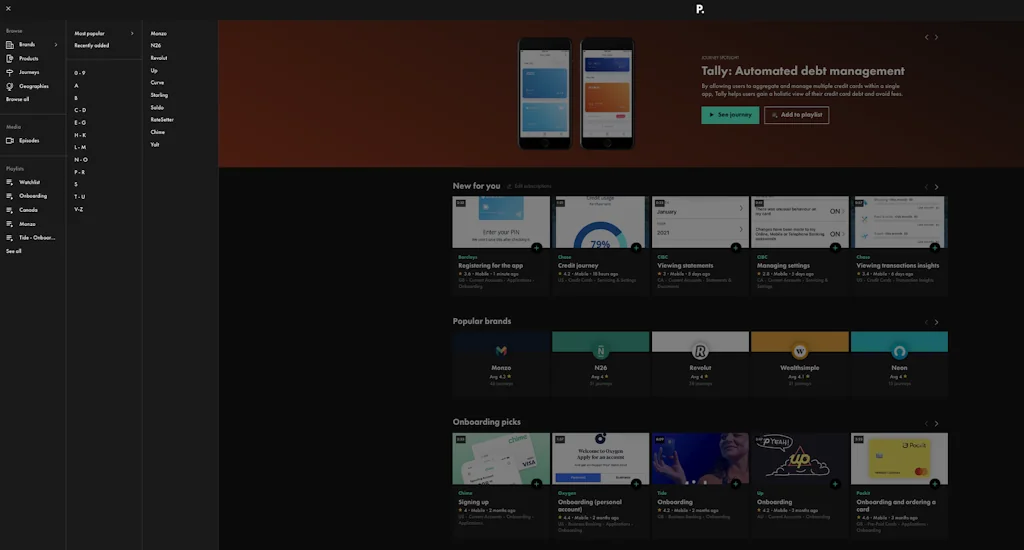1024x550 pixels.
Task: Click the Edit subscriptions link
Action: pos(529,186)
